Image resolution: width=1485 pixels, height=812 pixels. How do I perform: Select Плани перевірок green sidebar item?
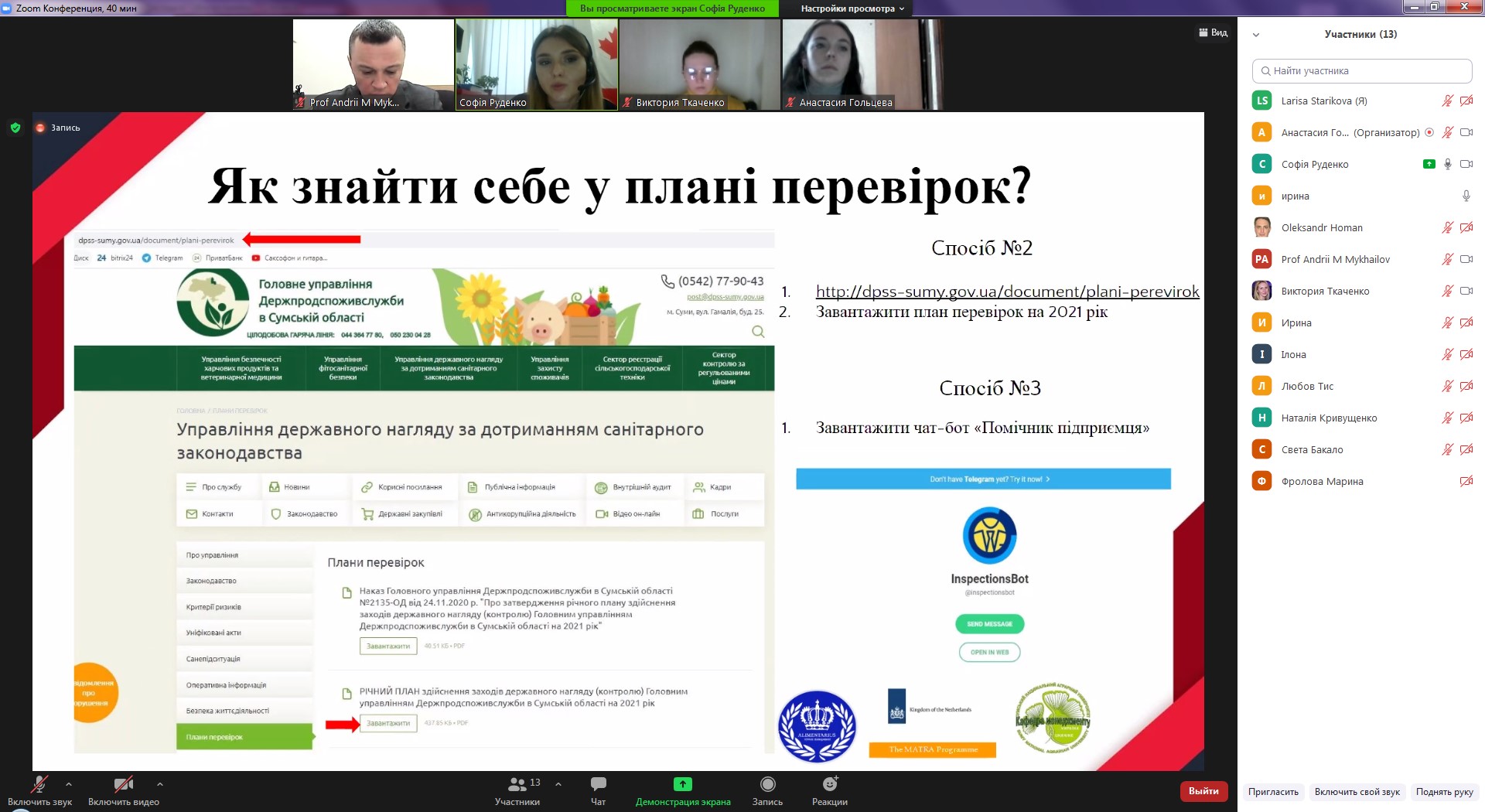click(x=245, y=737)
